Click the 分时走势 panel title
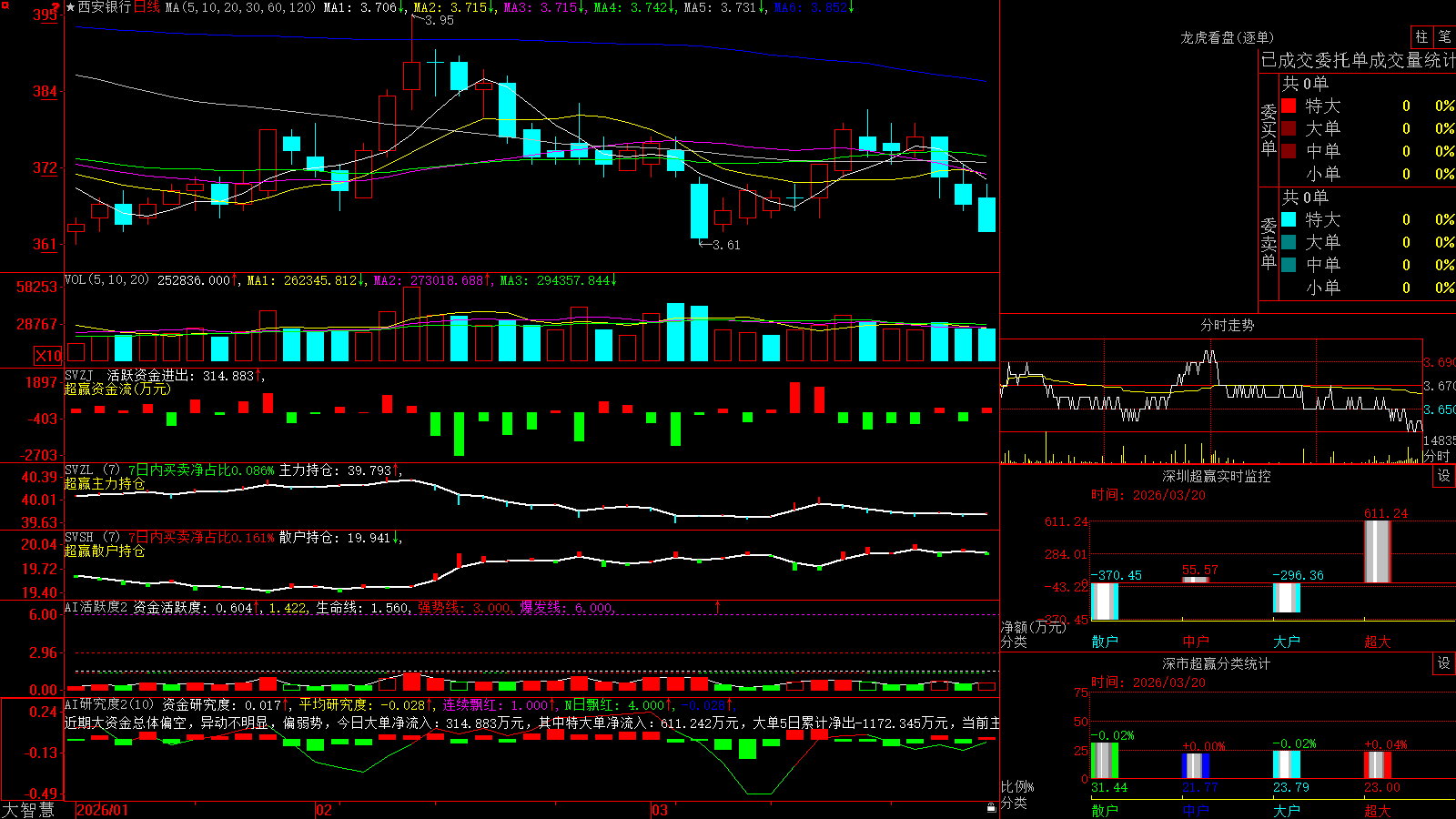Viewport: 1456px width, 819px height. point(1227,325)
